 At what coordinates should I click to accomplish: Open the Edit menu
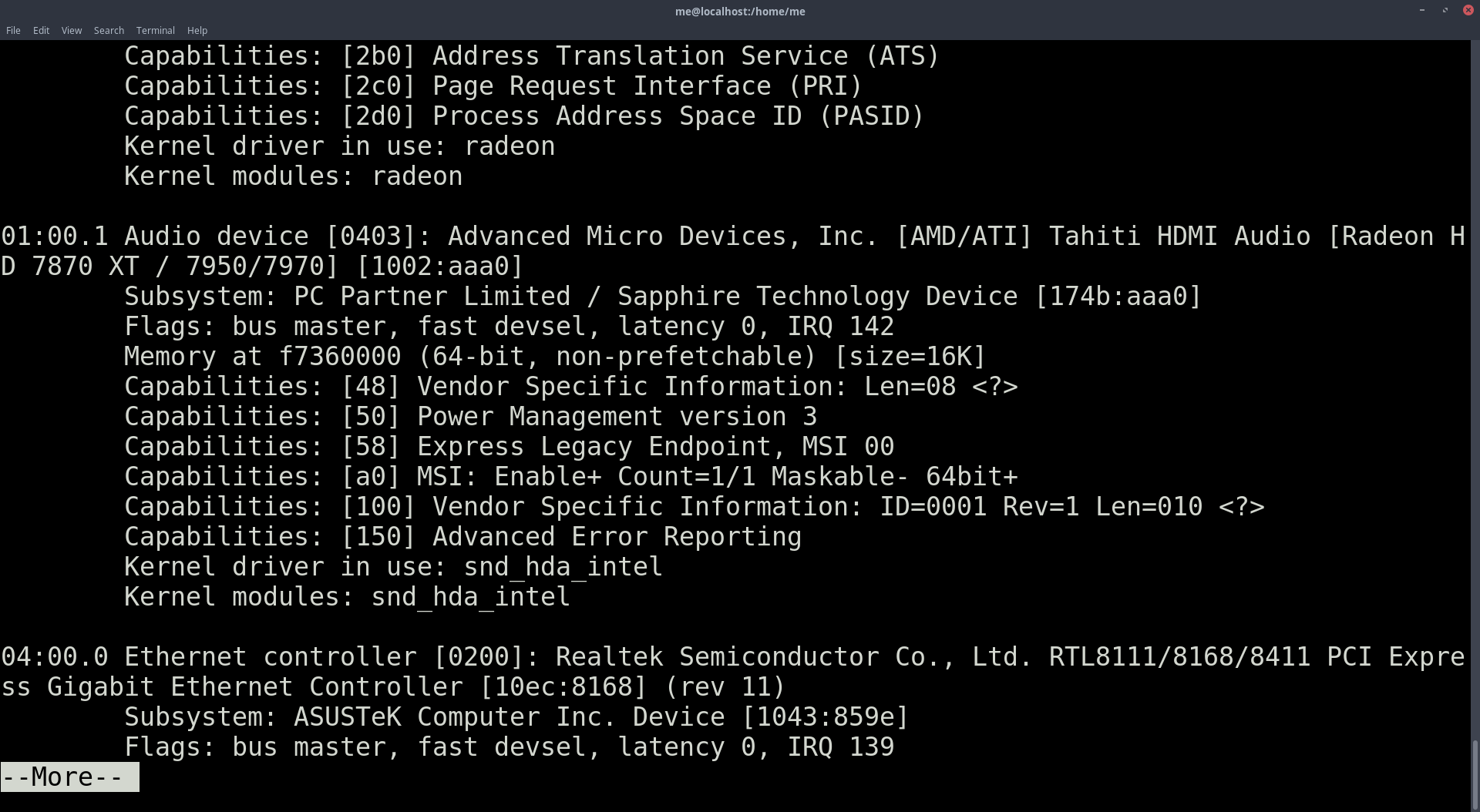pyautogui.click(x=40, y=30)
